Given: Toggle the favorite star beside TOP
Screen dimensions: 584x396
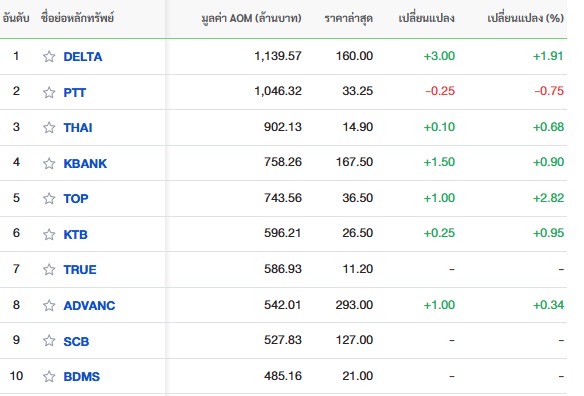Looking at the screenshot, I should click(49, 199).
